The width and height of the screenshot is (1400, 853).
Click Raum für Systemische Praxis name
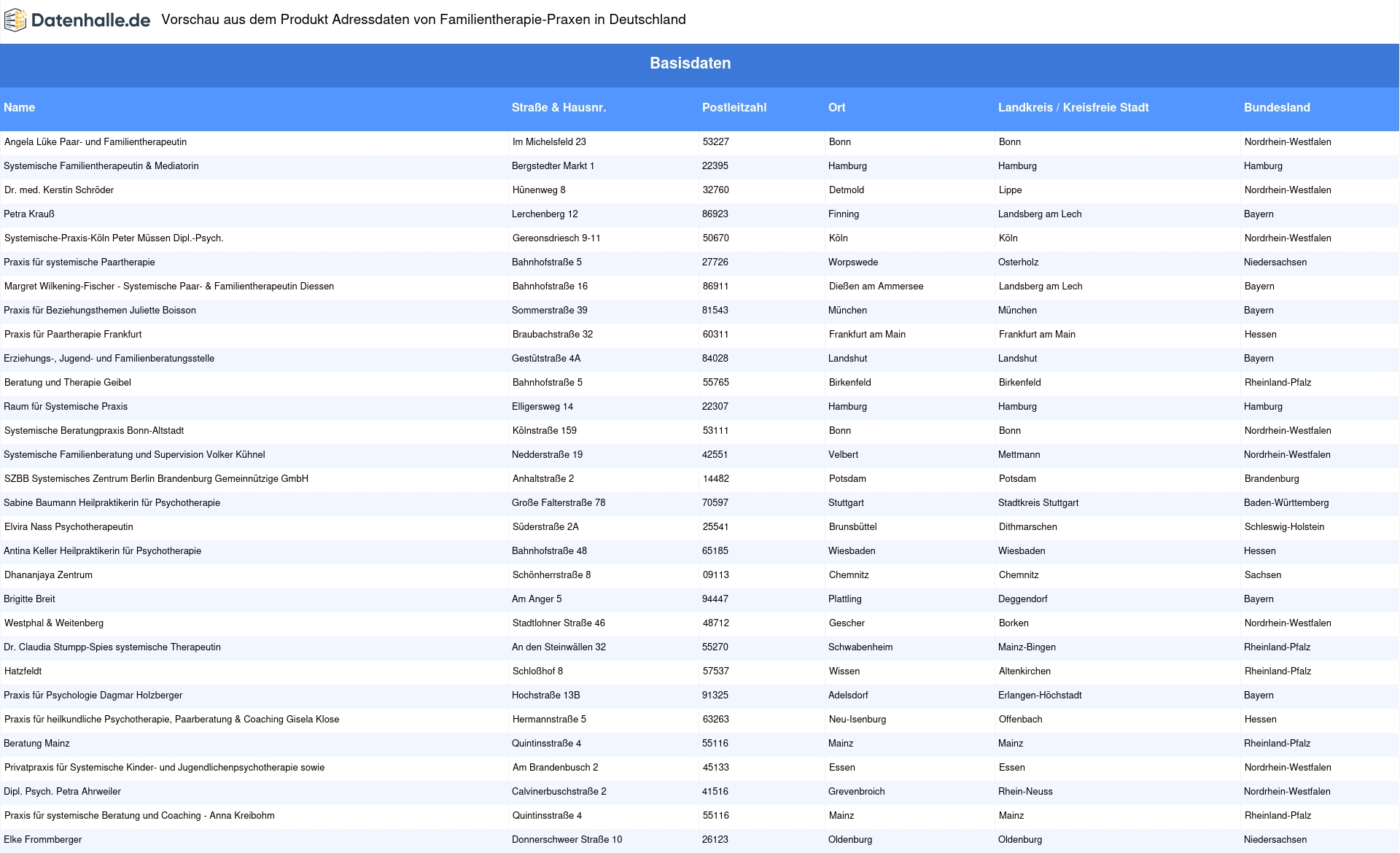[66, 407]
